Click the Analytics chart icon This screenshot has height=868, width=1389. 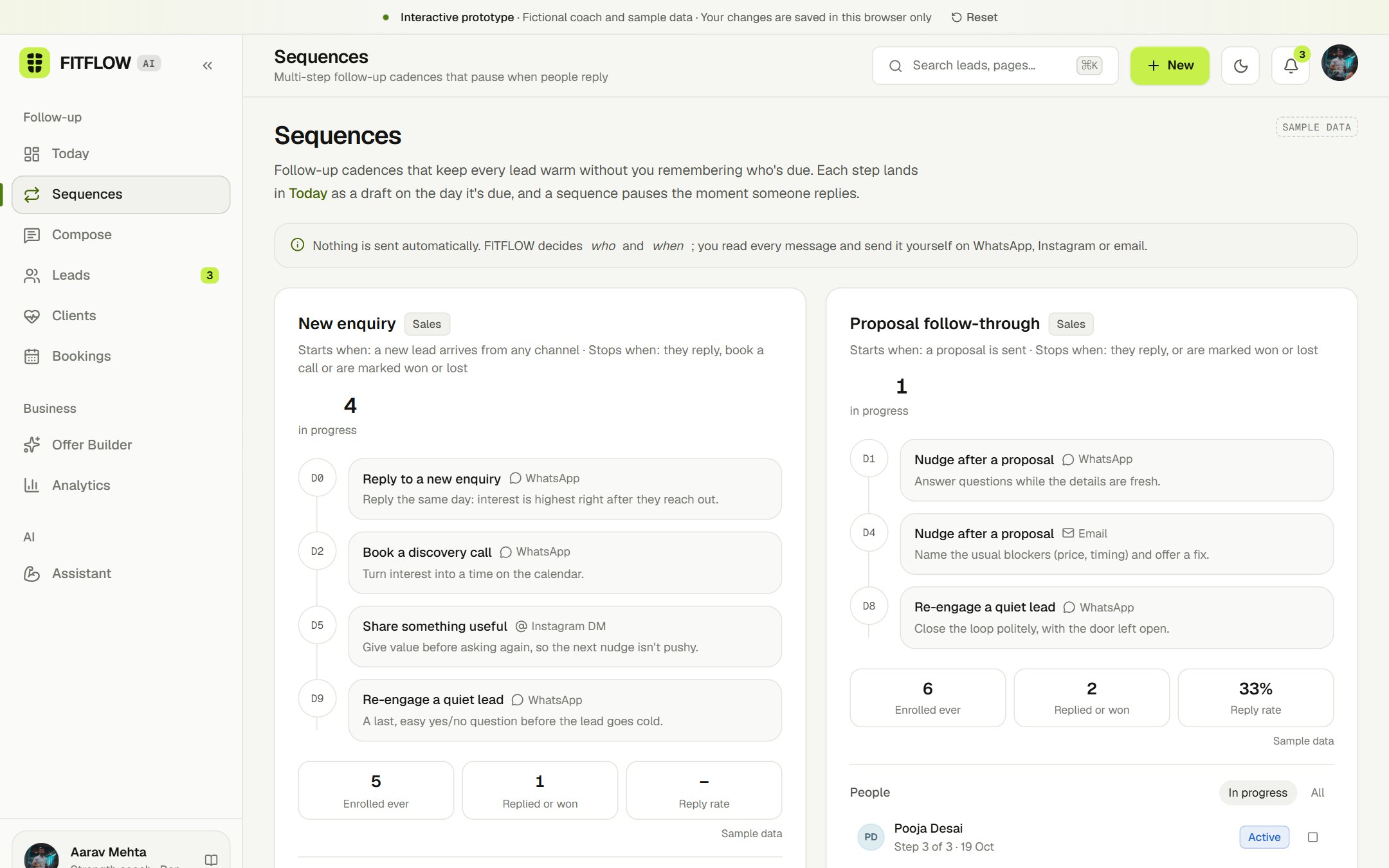click(x=32, y=485)
